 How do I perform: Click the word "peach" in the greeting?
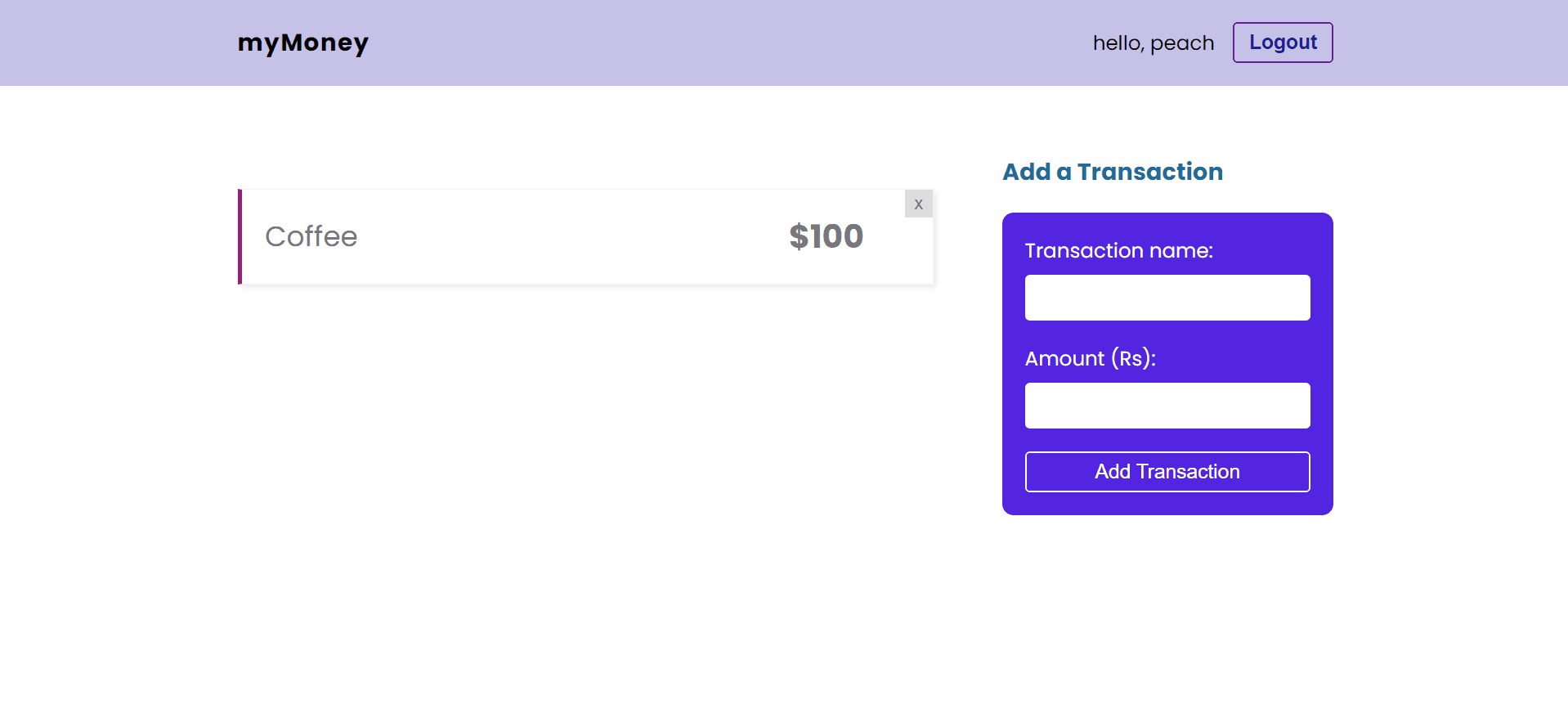pos(1182,43)
